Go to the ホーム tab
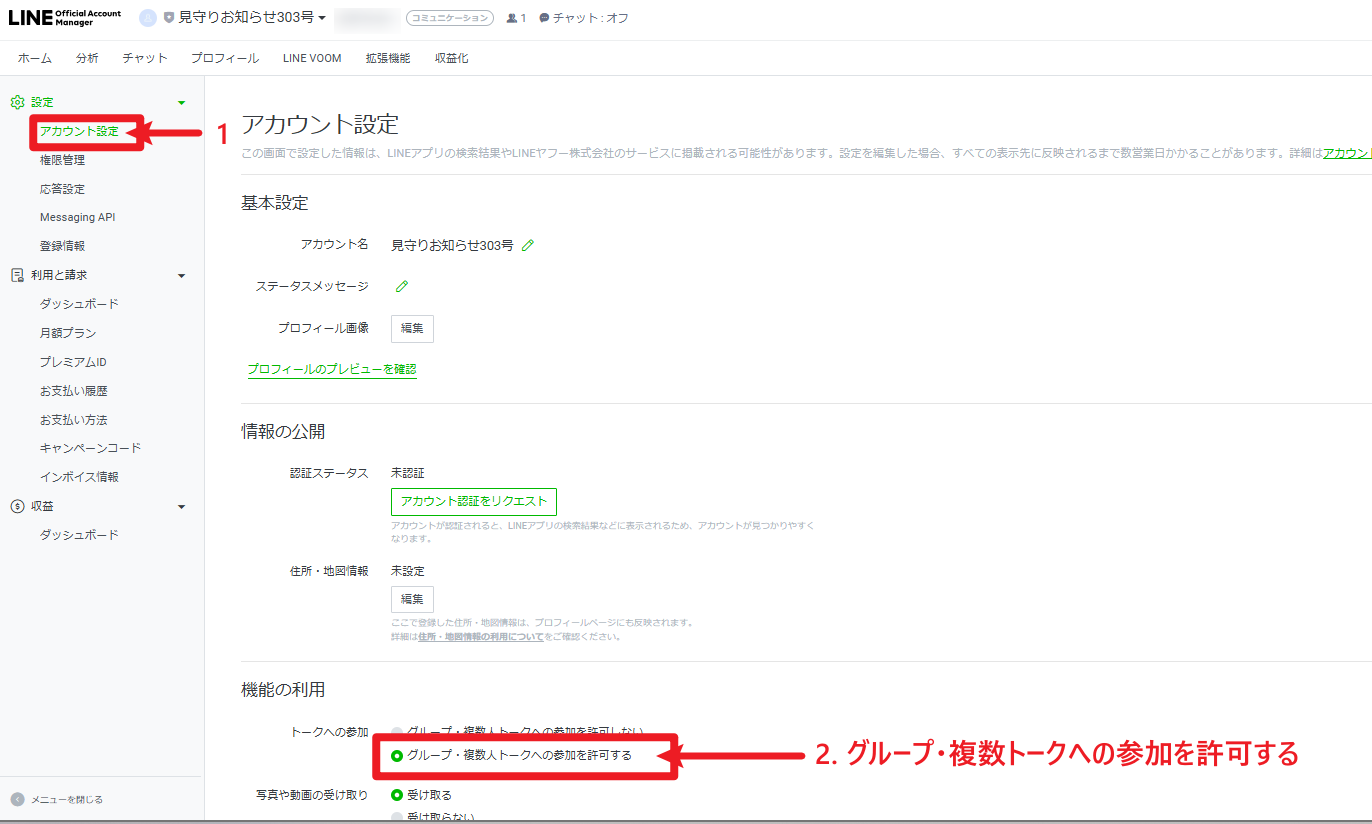 tap(35, 58)
